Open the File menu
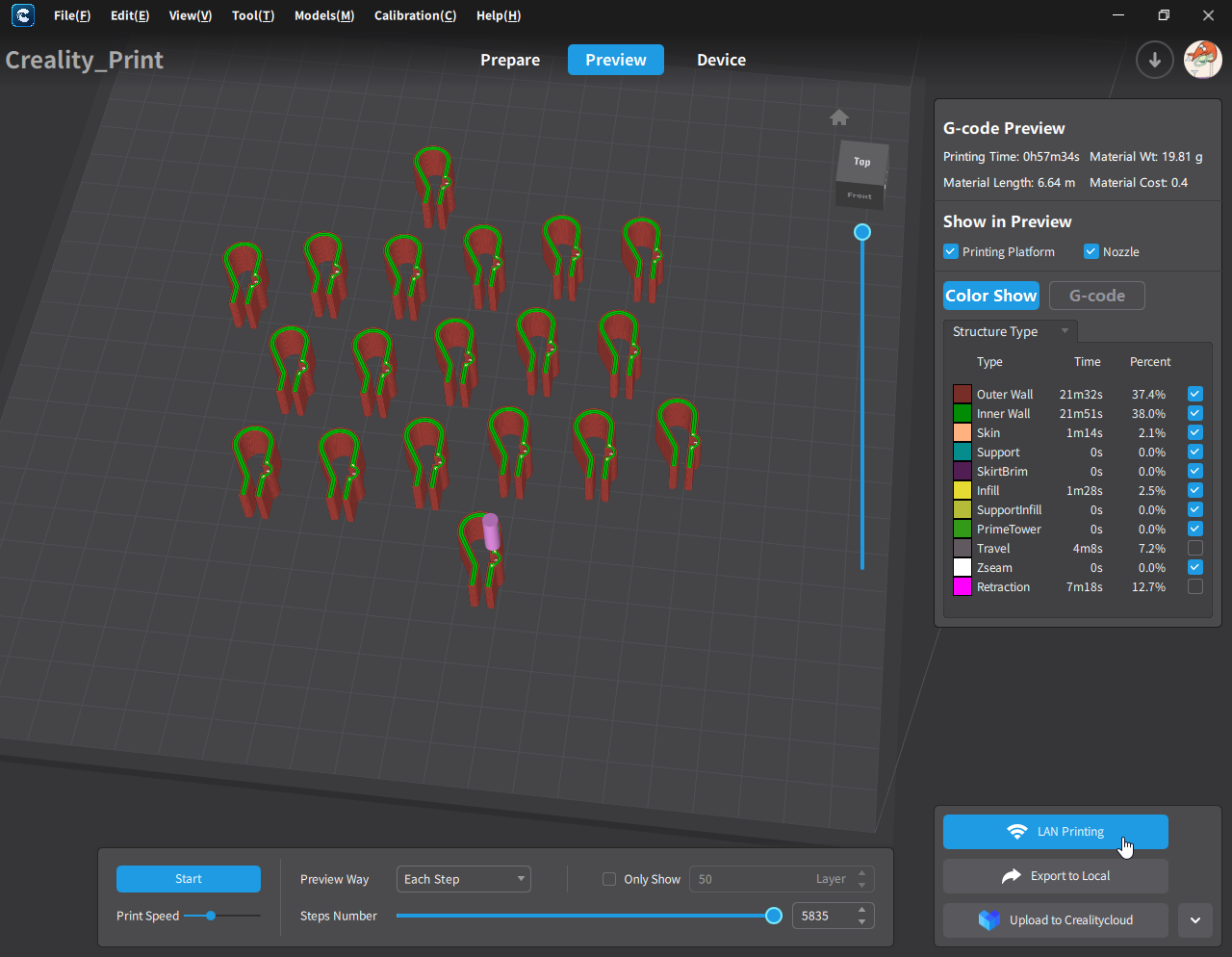The height and width of the screenshot is (957, 1232). pyautogui.click(x=72, y=15)
